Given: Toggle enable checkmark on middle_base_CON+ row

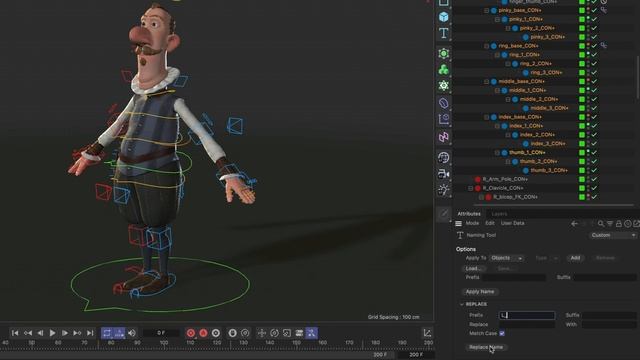Looking at the screenshot, I should pyautogui.click(x=594, y=82).
